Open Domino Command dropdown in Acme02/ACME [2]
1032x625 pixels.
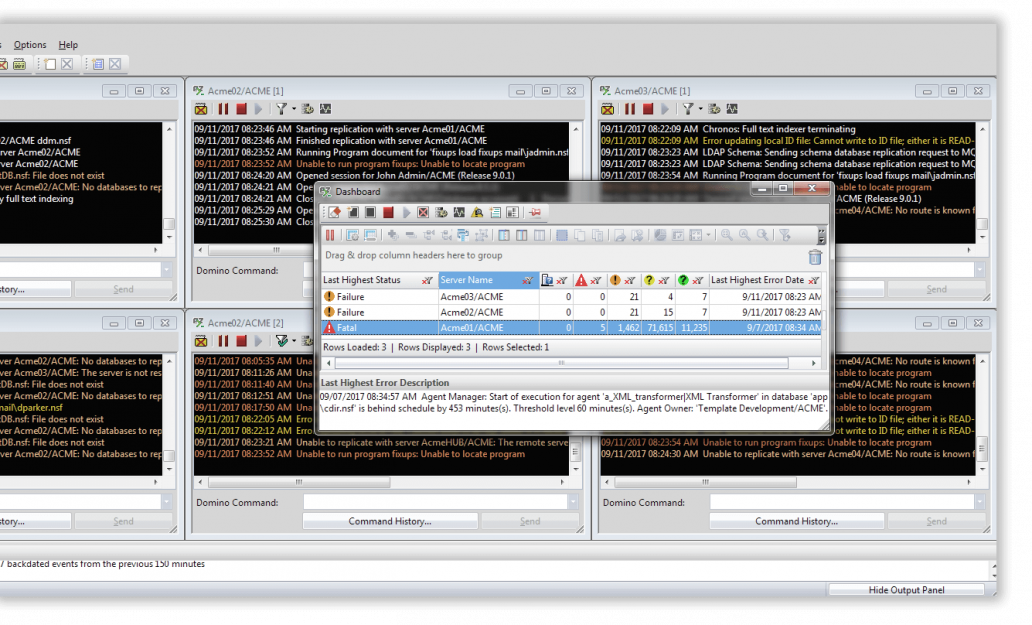point(573,502)
